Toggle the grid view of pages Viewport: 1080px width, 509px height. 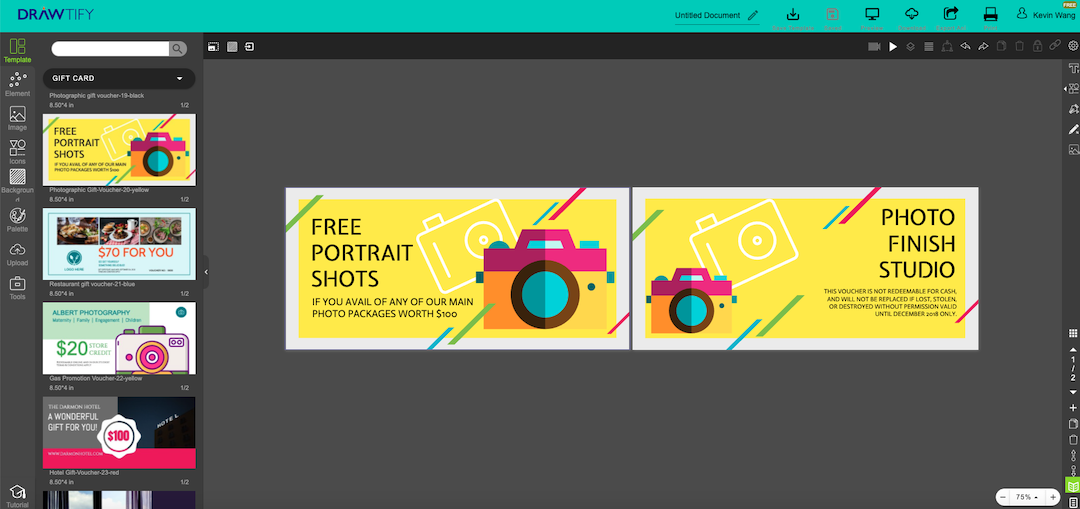(1072, 333)
